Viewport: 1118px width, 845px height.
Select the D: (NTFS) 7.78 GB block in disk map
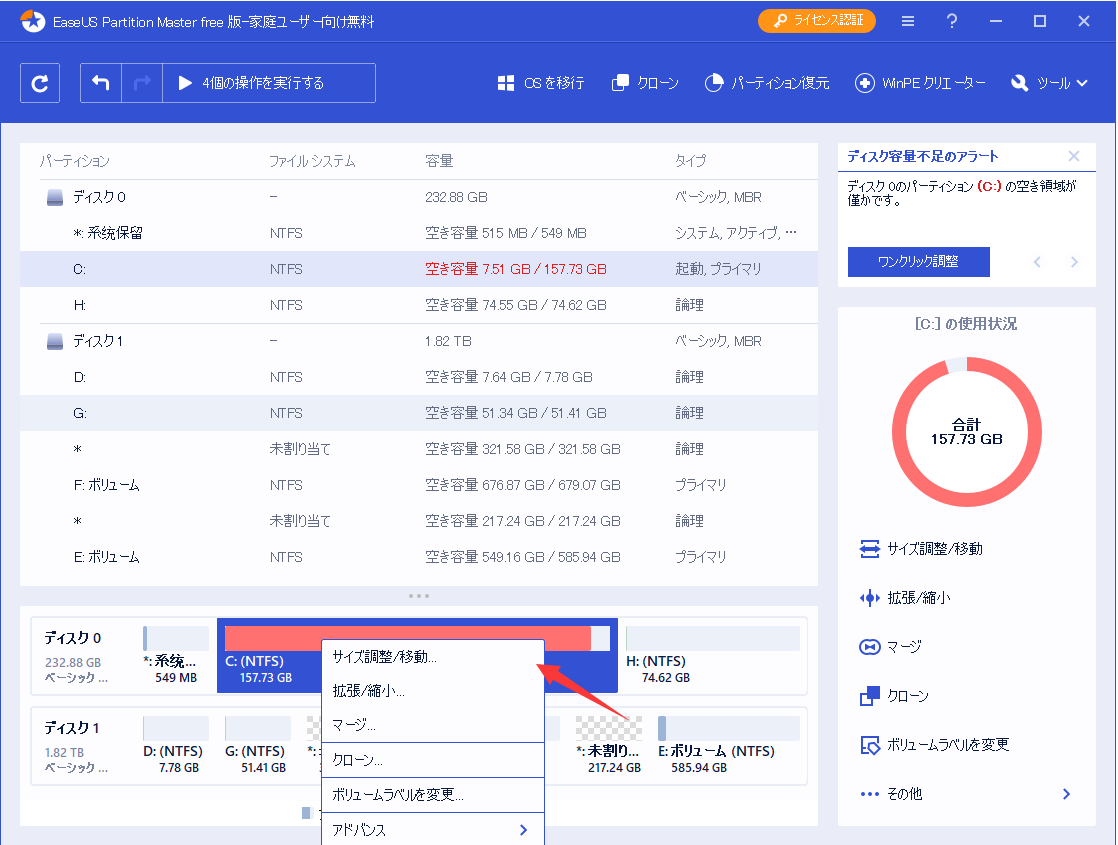pyautogui.click(x=175, y=745)
